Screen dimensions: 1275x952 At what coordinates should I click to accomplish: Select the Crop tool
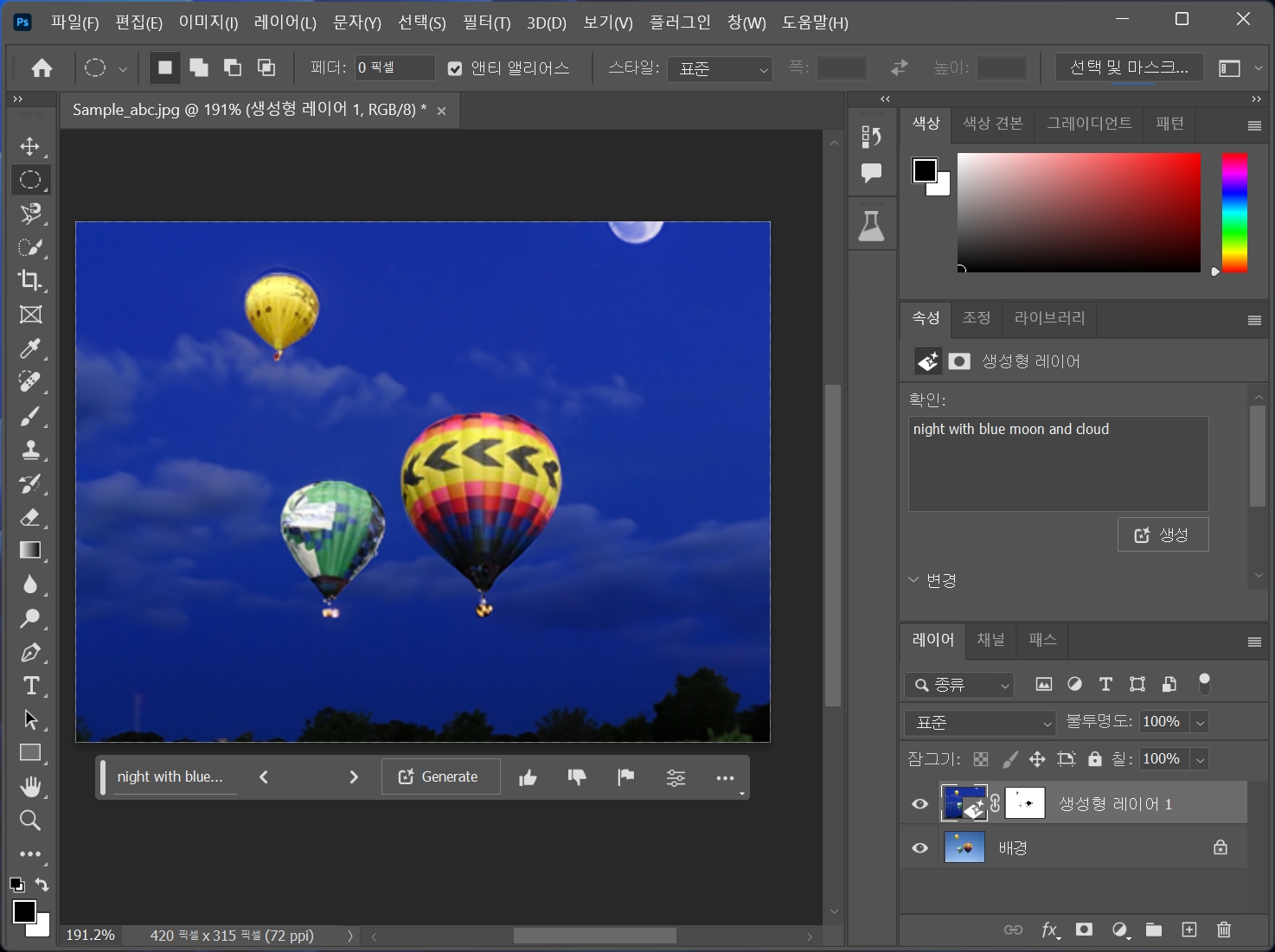click(x=30, y=280)
